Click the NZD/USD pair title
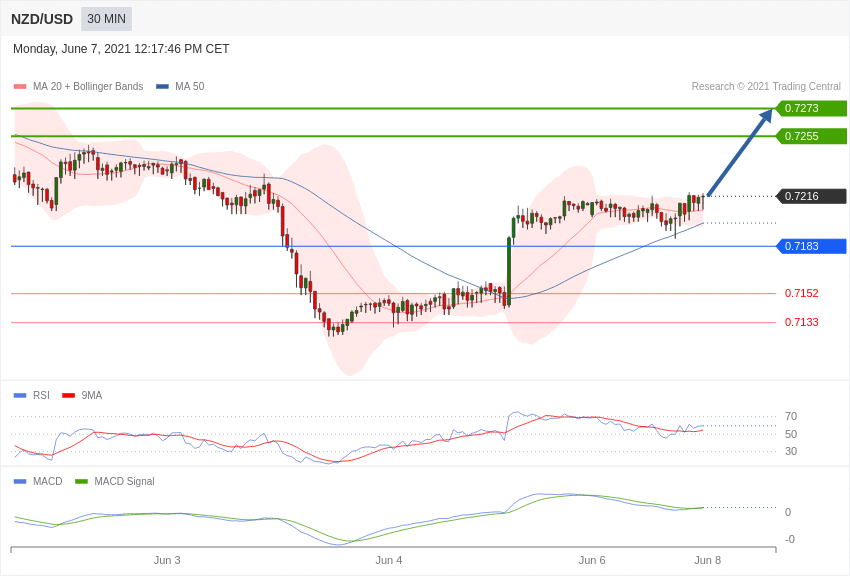 pyautogui.click(x=42, y=19)
